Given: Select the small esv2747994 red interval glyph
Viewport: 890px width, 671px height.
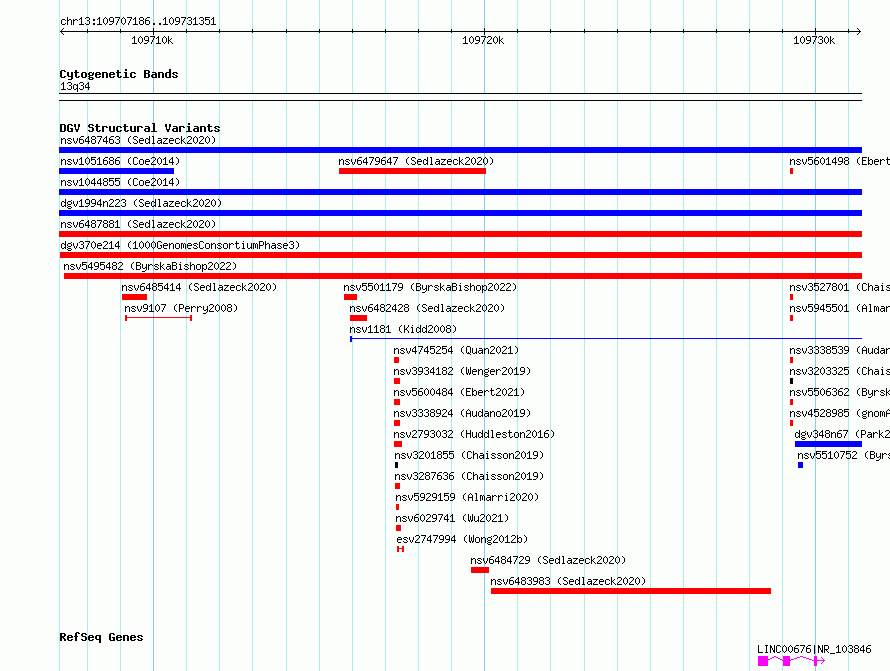Looking at the screenshot, I should [x=400, y=549].
